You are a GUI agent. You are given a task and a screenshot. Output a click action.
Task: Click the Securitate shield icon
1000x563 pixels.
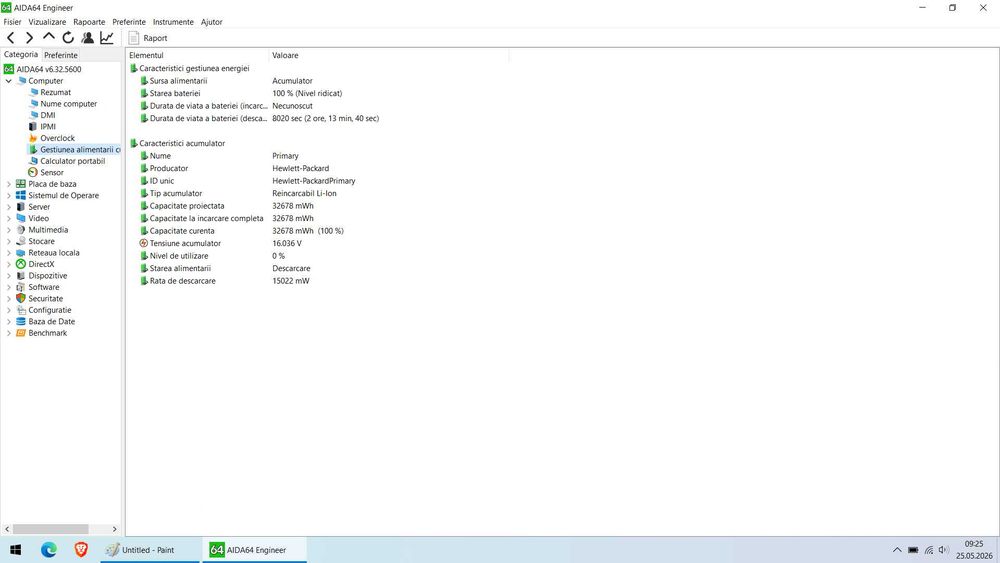(21, 299)
